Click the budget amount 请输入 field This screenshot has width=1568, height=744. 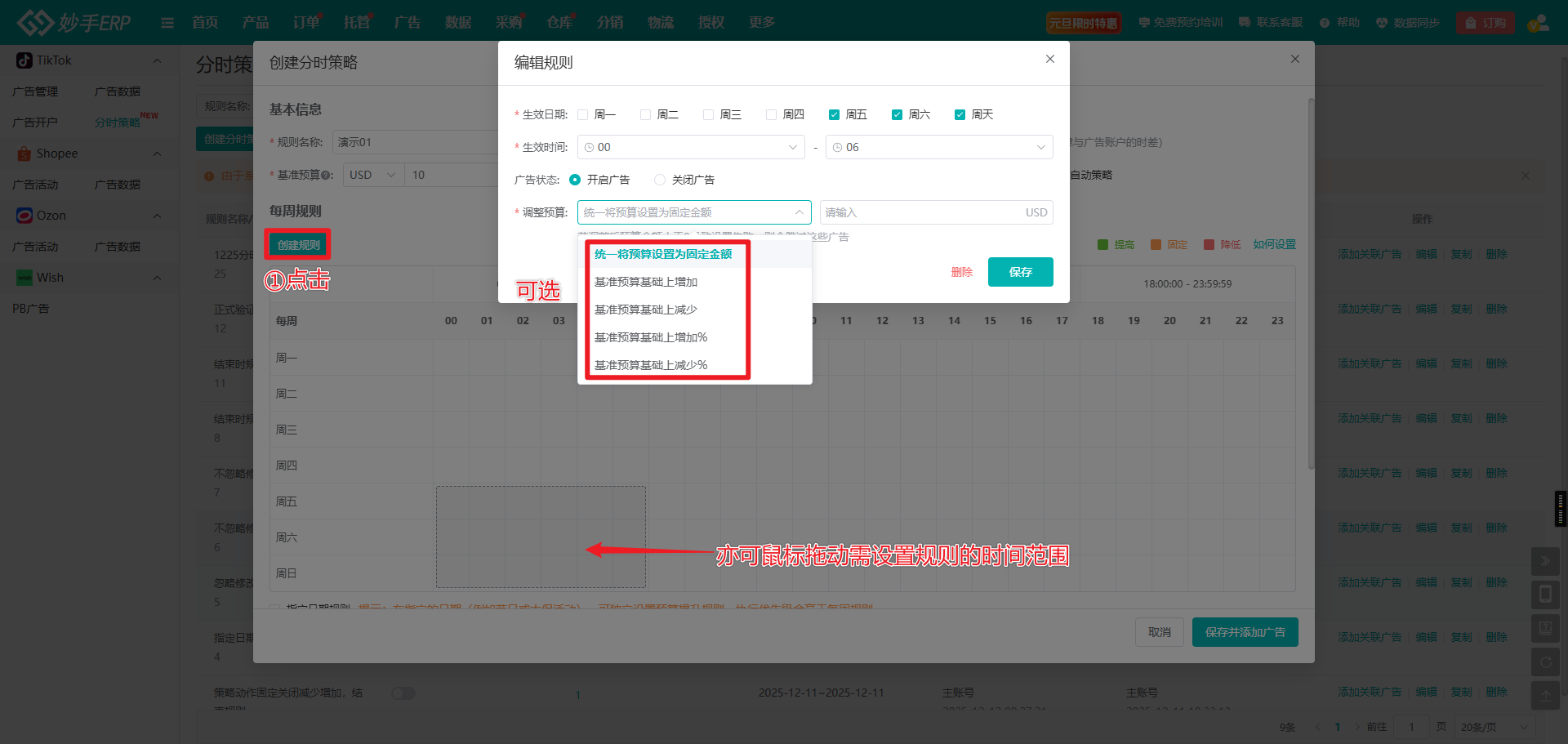(936, 212)
